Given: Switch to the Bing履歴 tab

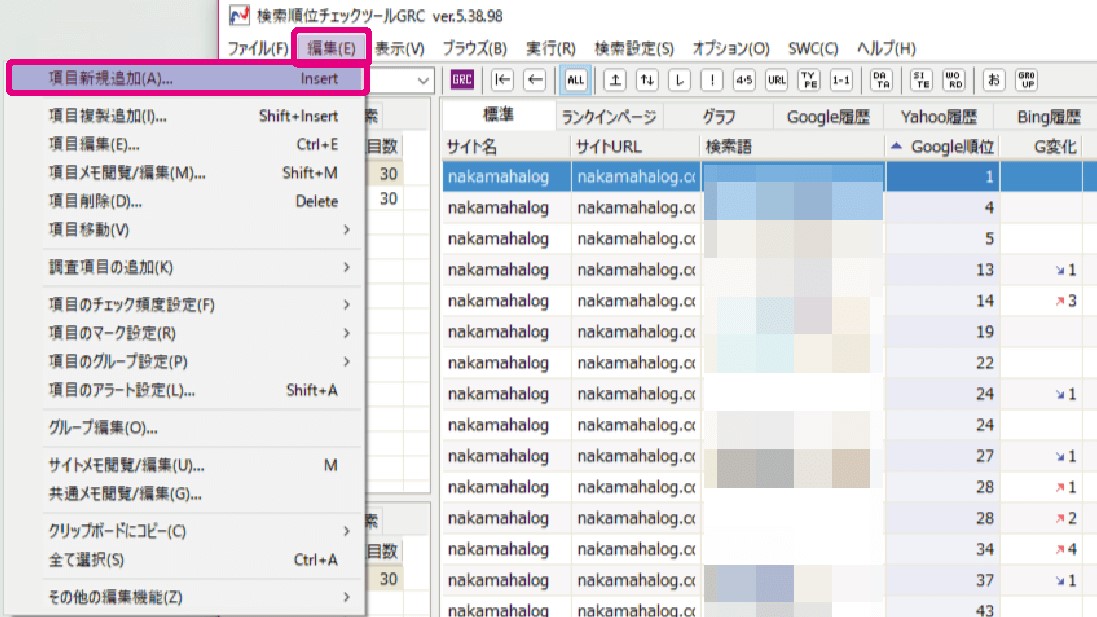Looking at the screenshot, I should click(x=1047, y=116).
